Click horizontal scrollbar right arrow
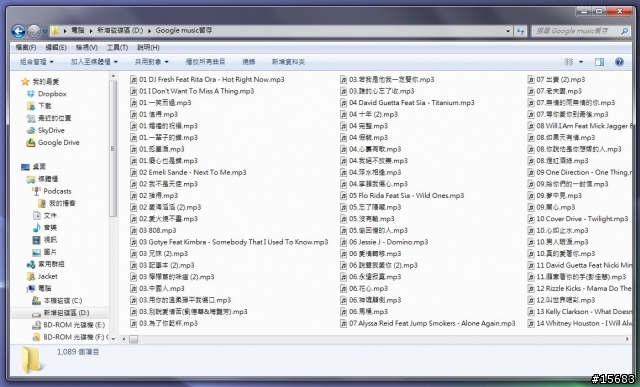The height and width of the screenshot is (387, 640). pos(627,339)
